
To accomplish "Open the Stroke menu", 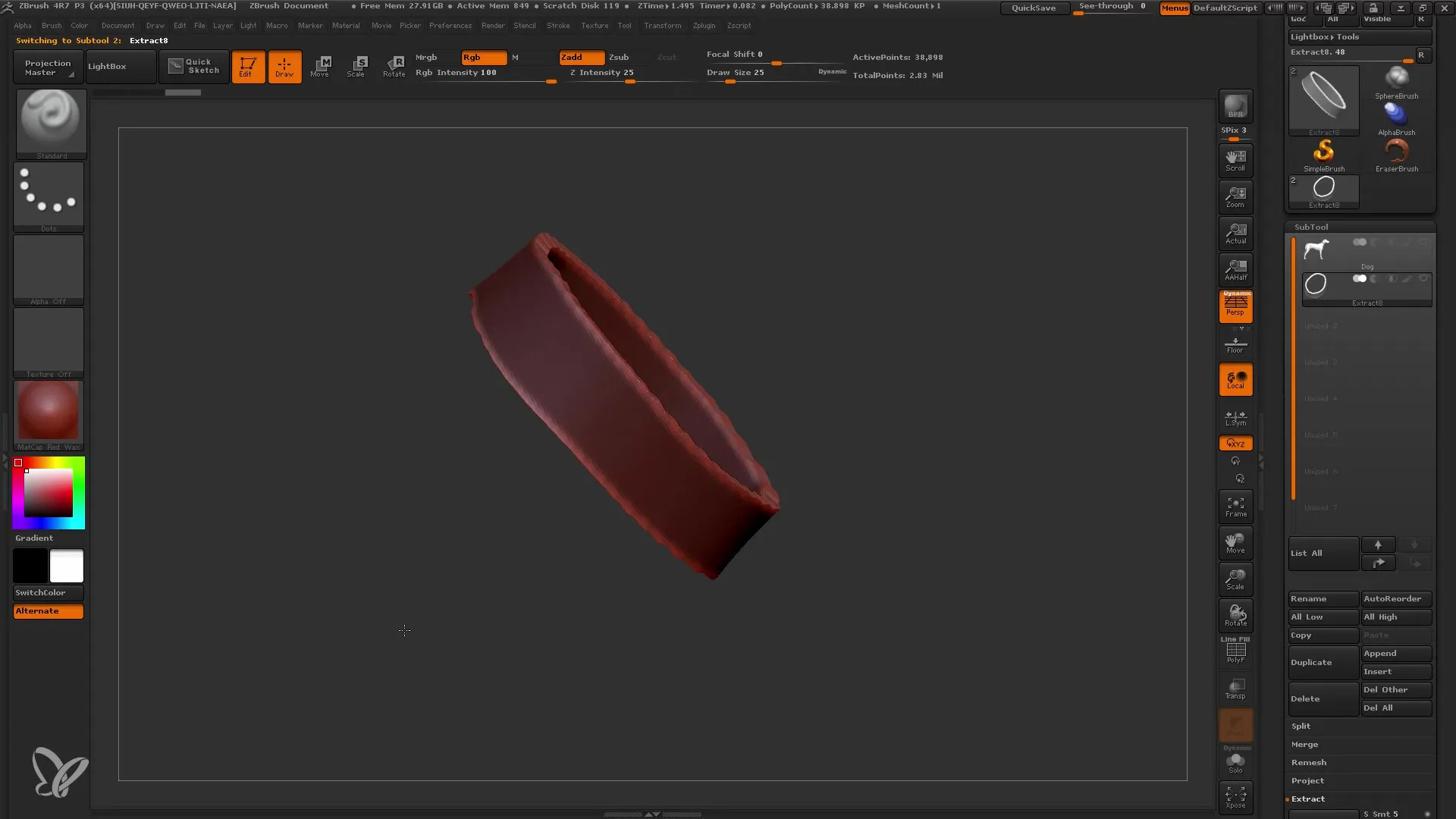I will coord(558,25).
